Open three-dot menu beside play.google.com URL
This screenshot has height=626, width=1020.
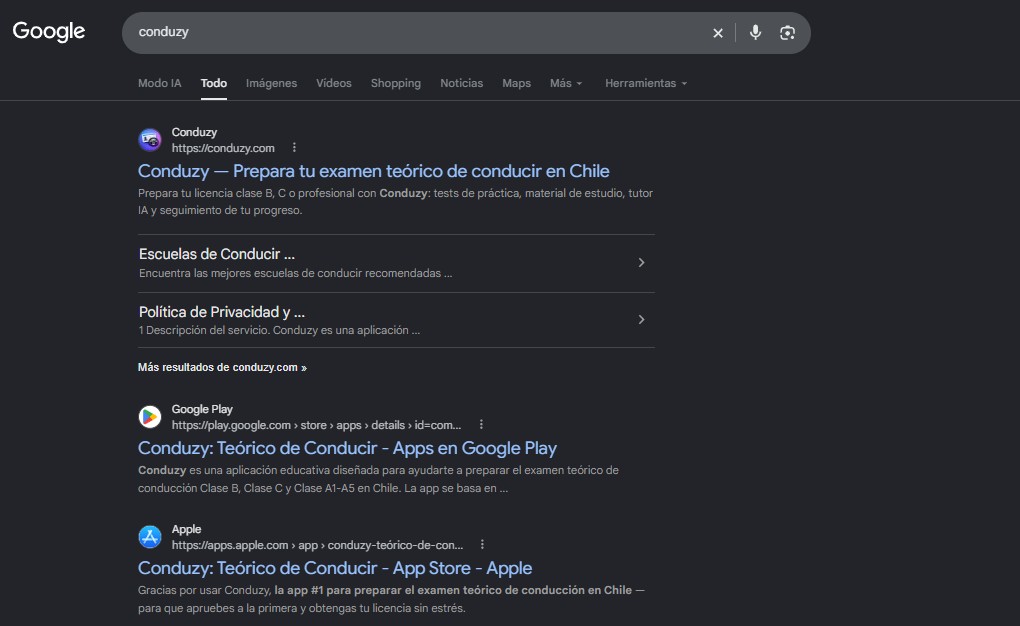(481, 424)
